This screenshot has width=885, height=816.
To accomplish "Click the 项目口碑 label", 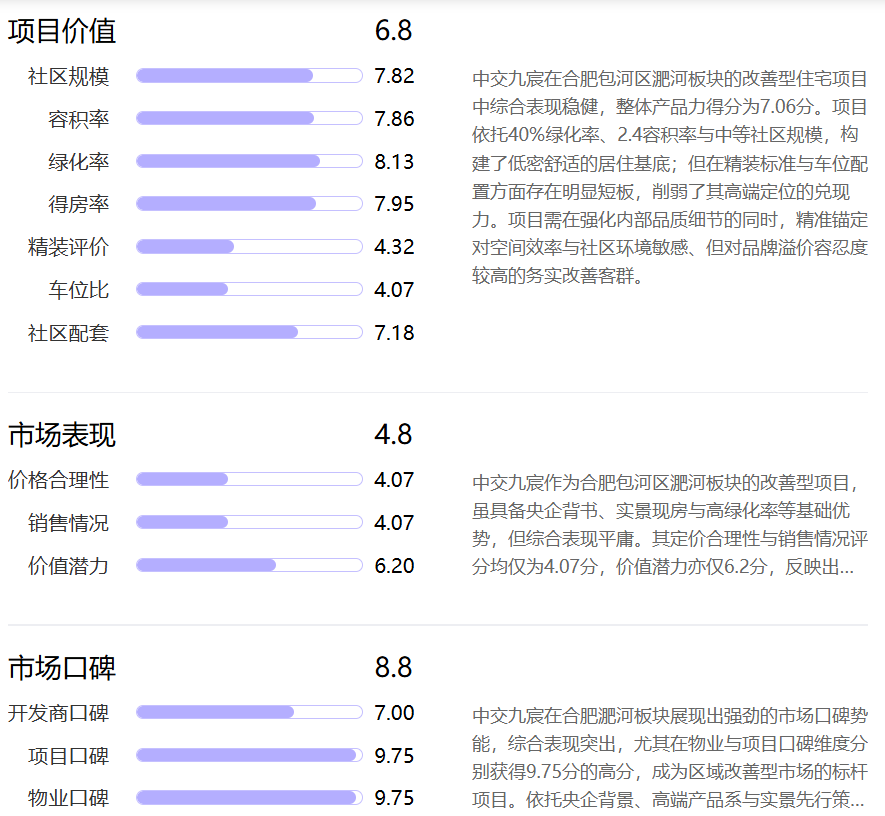I will click(68, 756).
